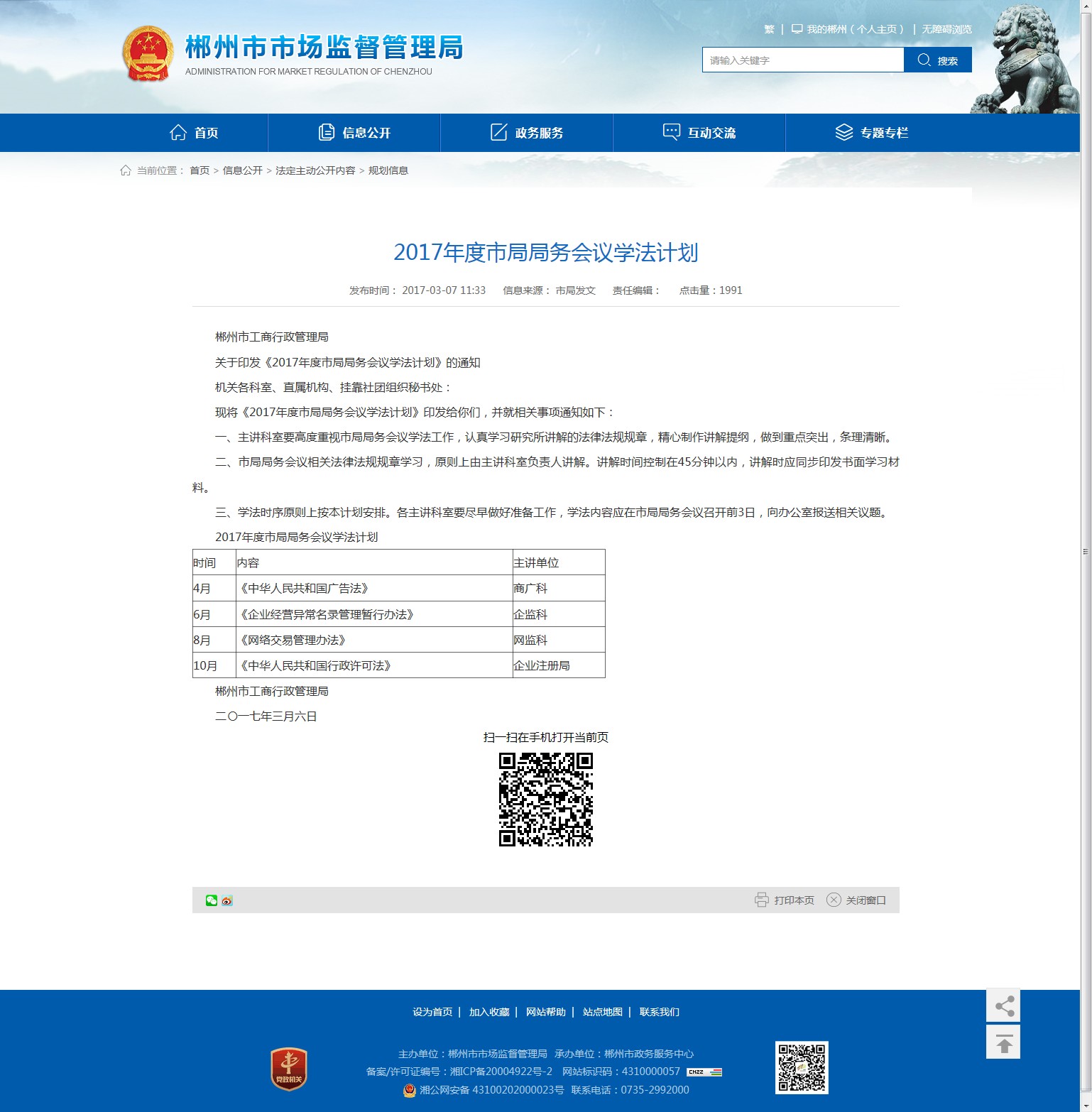Switch to traditional Chinese via 繁 link
This screenshot has height=1112, width=1092.
(x=769, y=29)
